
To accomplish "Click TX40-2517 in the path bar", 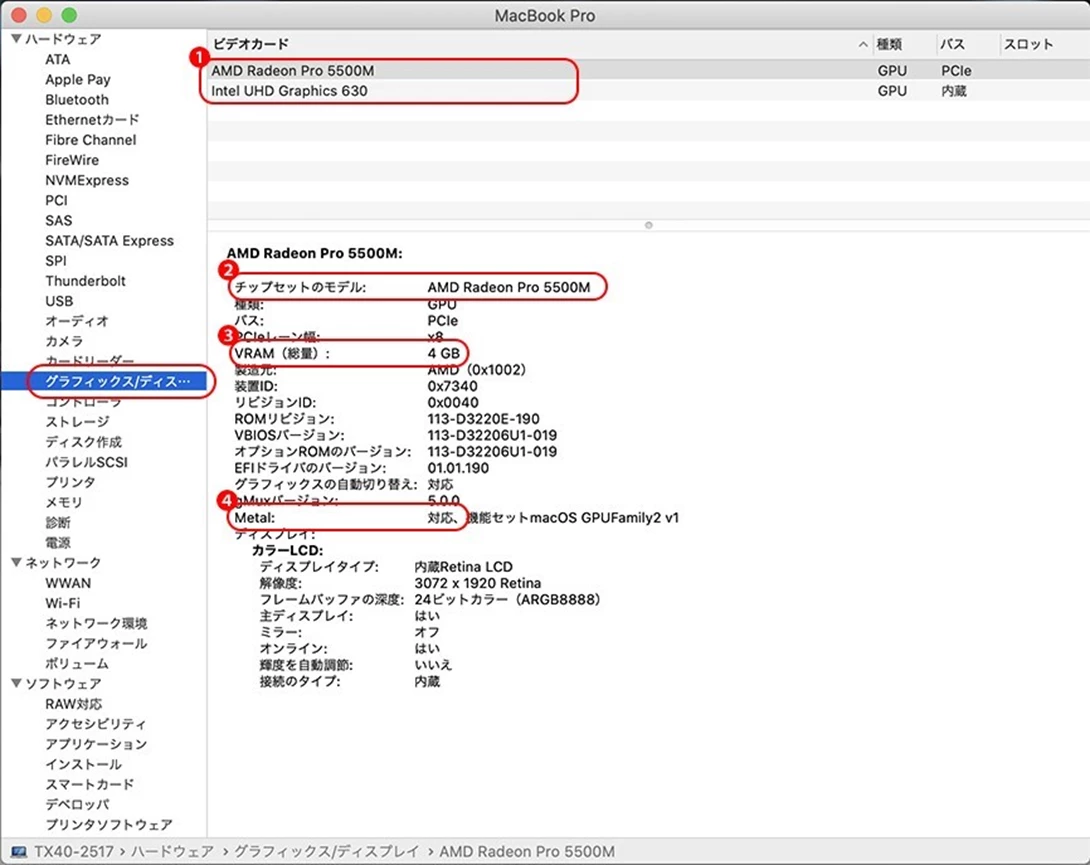I will [x=74, y=851].
